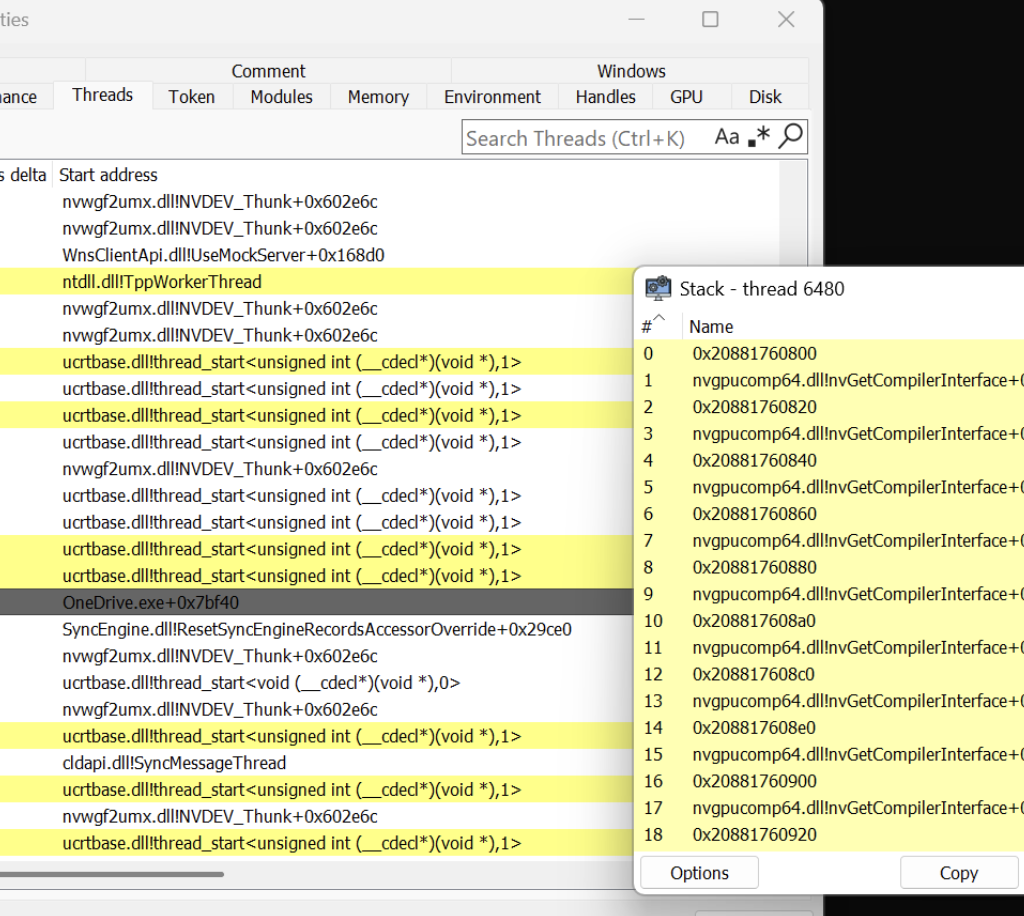Select the ntdll.dll!TppWorkerThread row
Image resolution: width=1024 pixels, height=916 pixels.
[161, 282]
